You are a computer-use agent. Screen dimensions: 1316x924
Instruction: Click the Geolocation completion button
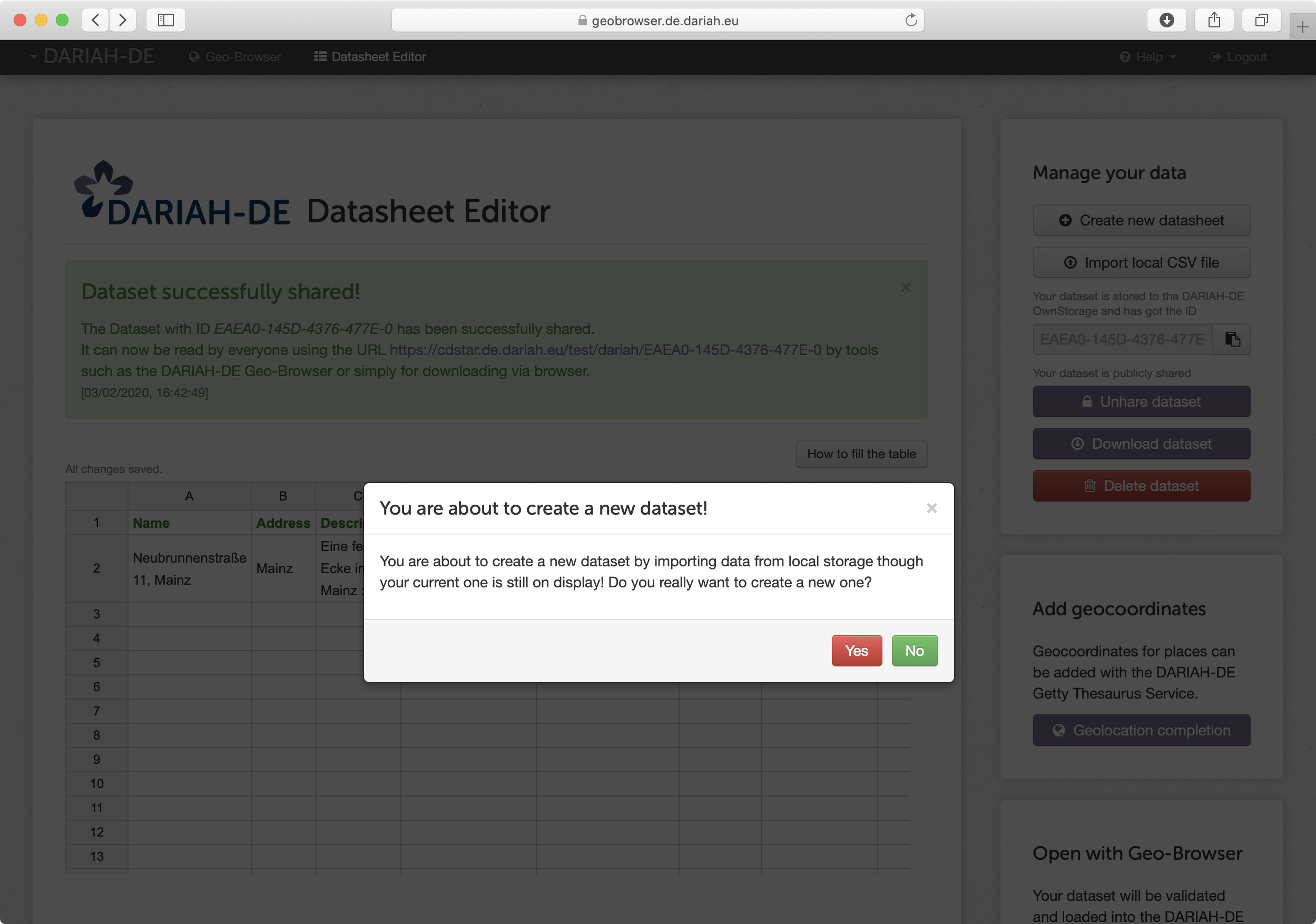click(1141, 730)
